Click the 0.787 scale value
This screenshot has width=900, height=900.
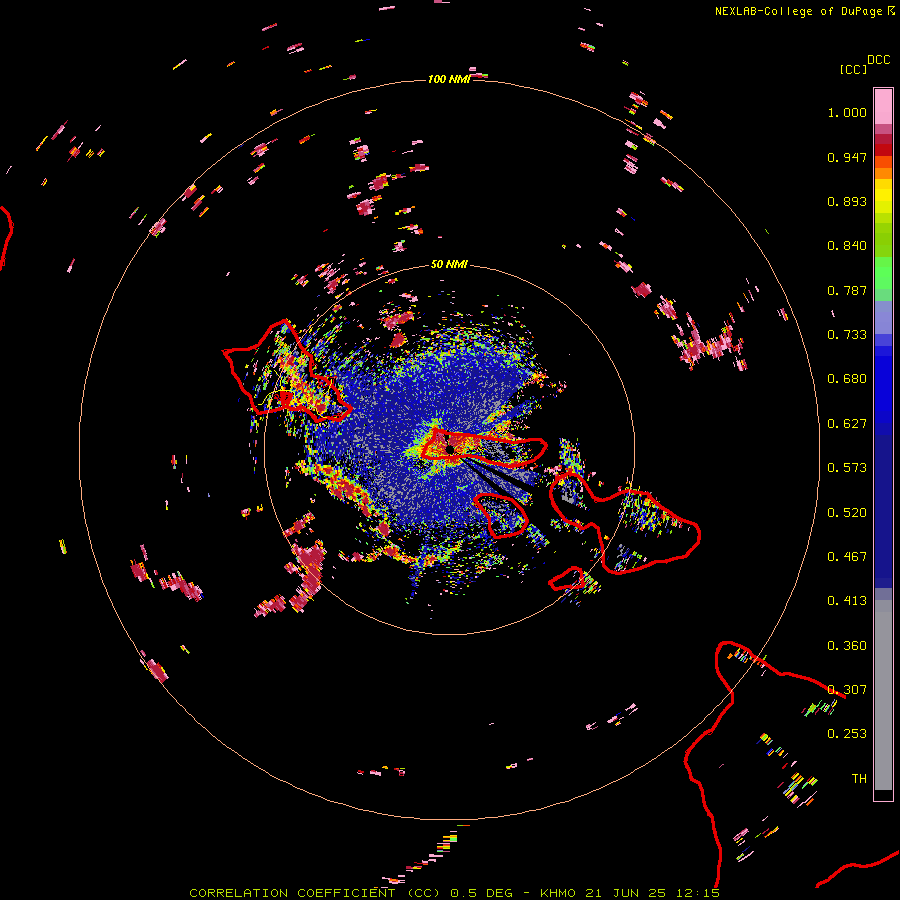847,290
